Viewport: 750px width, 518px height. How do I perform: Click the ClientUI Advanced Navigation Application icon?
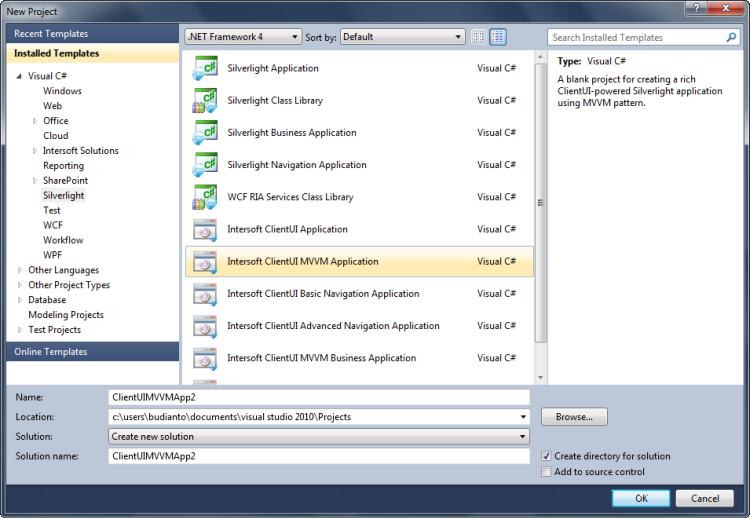205,326
